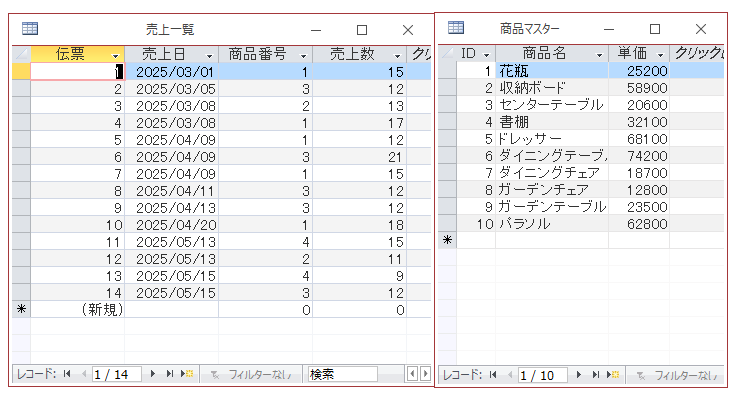Screen dimensions: 740x393
Task: Click 単価 cell 68100
Action: click(x=639, y=139)
